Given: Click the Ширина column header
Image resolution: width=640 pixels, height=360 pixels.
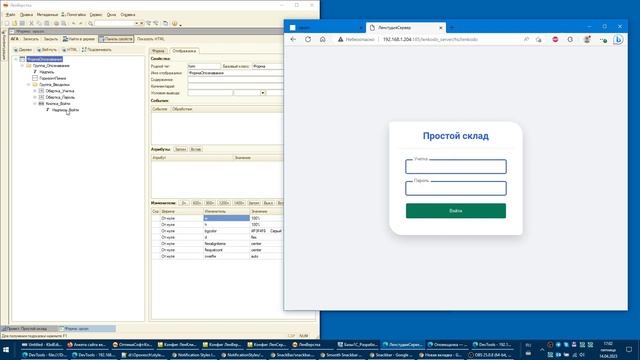Looking at the screenshot, I should coord(181,211).
